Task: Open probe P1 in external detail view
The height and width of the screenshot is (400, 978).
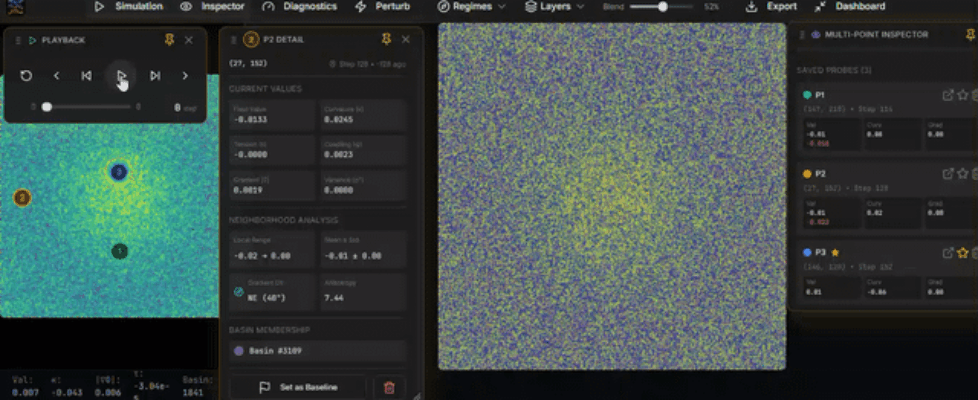Action: tap(948, 95)
